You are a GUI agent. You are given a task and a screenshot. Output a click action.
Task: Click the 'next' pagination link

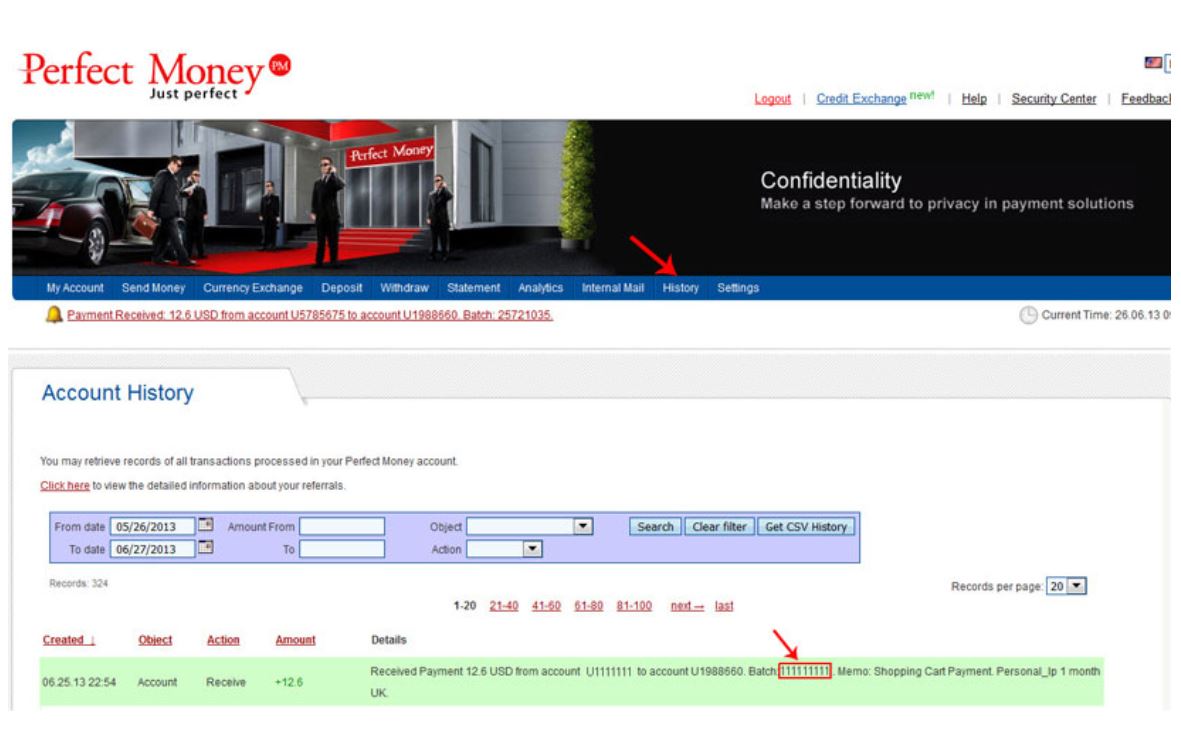(687, 606)
